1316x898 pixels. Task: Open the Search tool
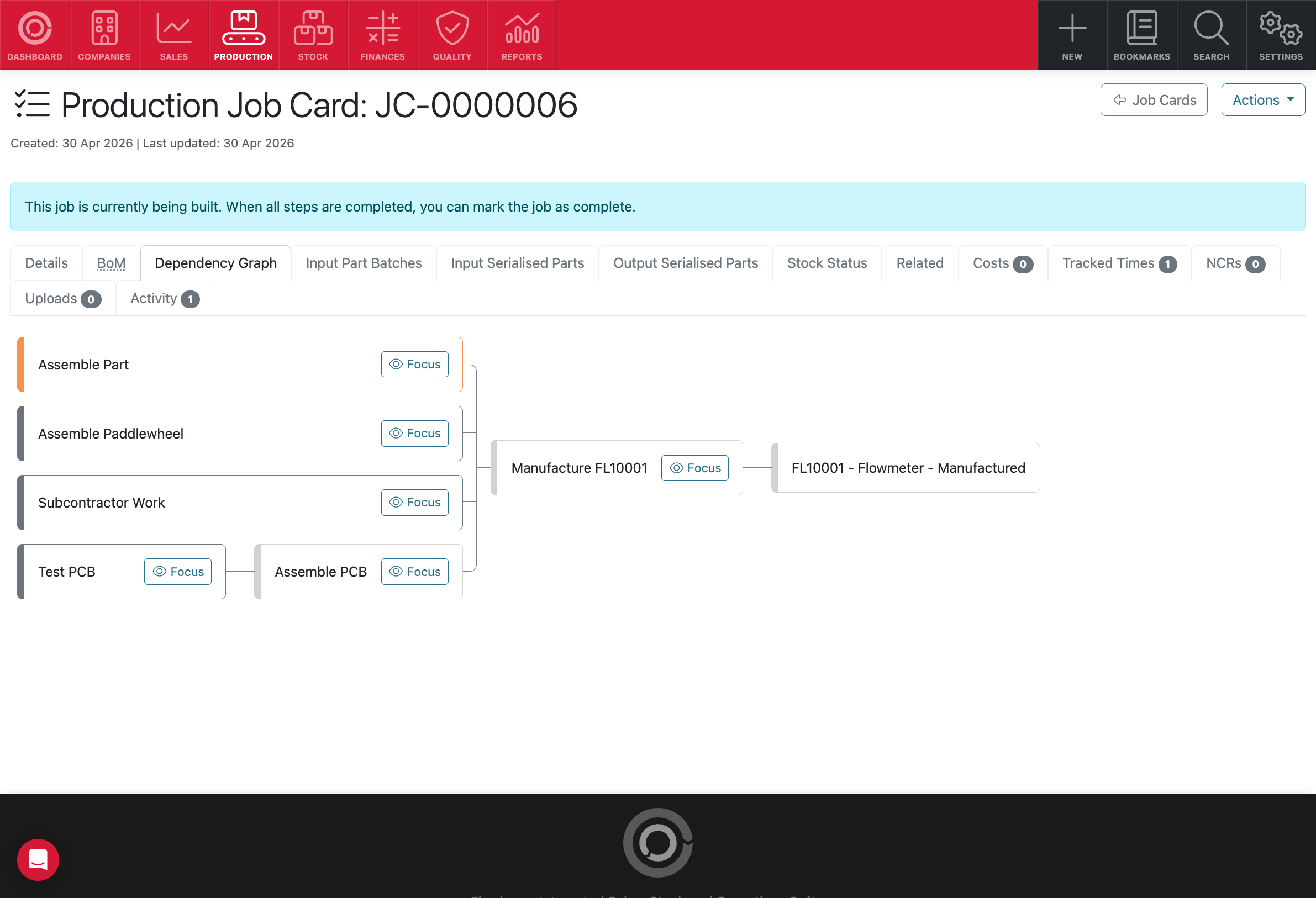(1211, 35)
